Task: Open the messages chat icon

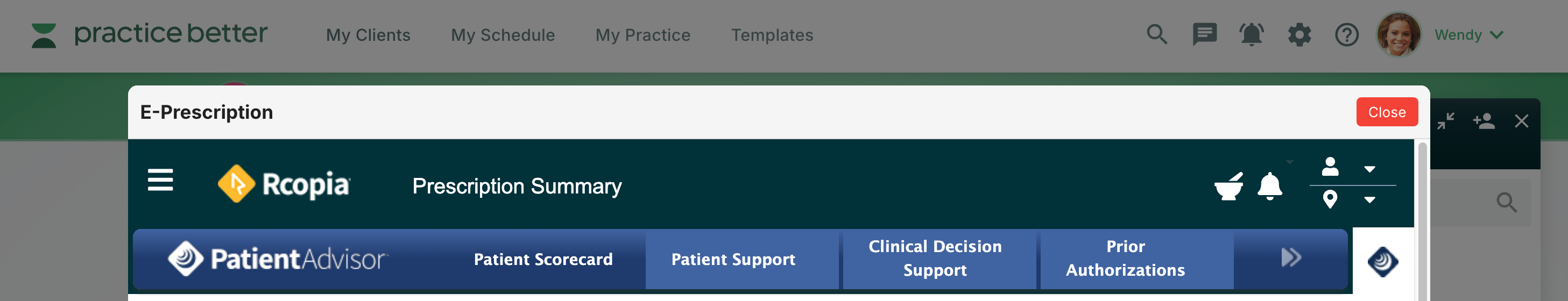Action: point(1204,34)
